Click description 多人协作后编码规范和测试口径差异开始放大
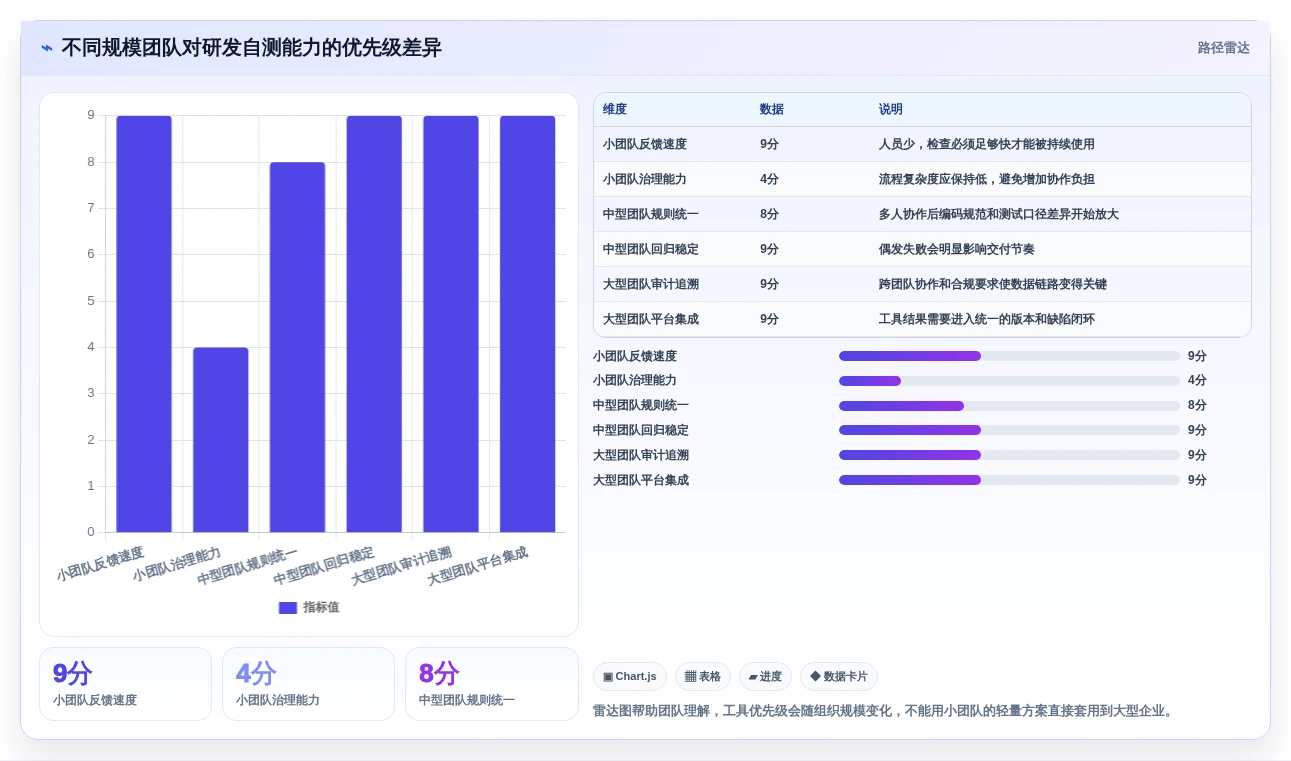Screen dimensions: 1291x761 999,214
